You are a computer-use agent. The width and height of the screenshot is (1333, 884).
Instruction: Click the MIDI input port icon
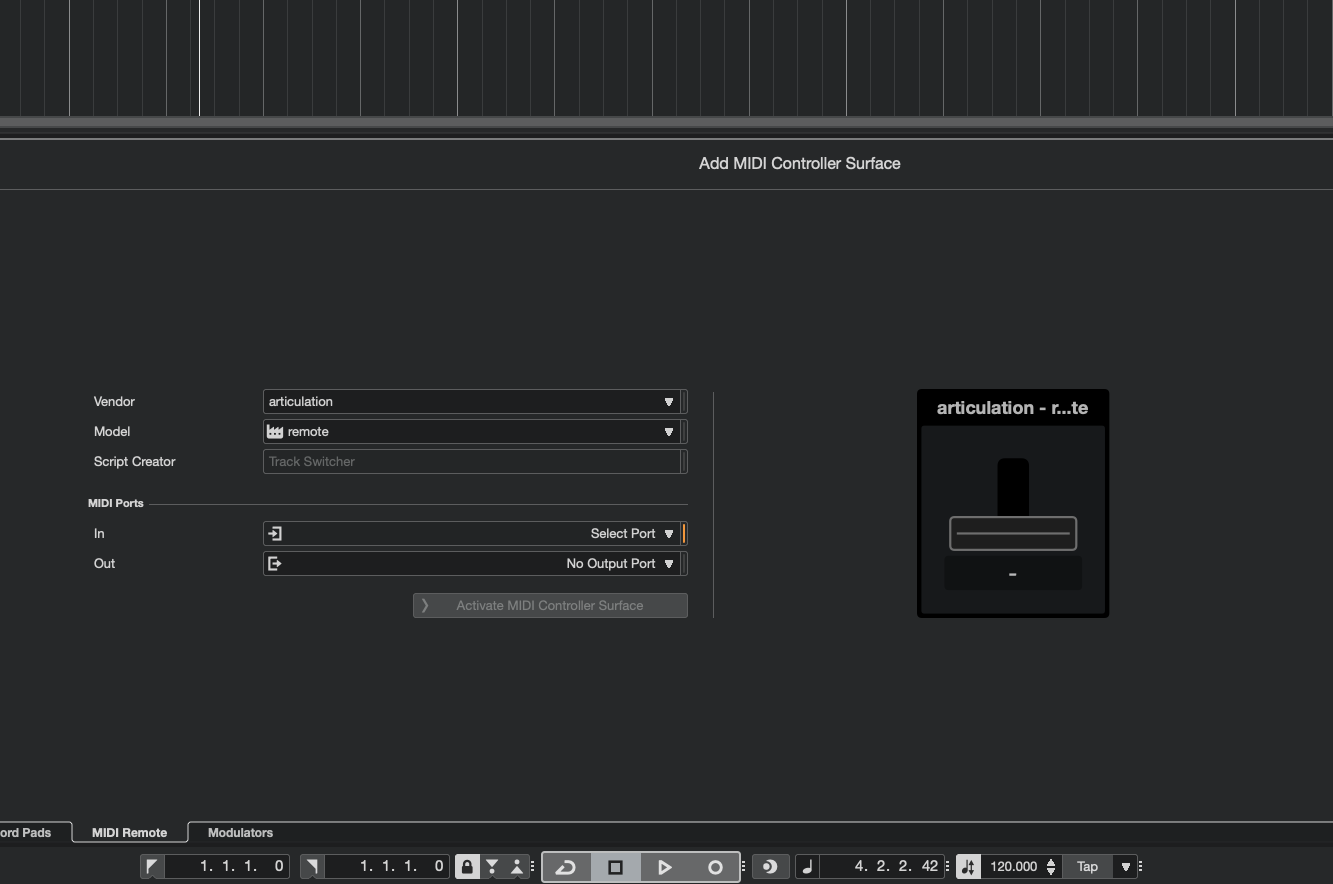click(275, 533)
